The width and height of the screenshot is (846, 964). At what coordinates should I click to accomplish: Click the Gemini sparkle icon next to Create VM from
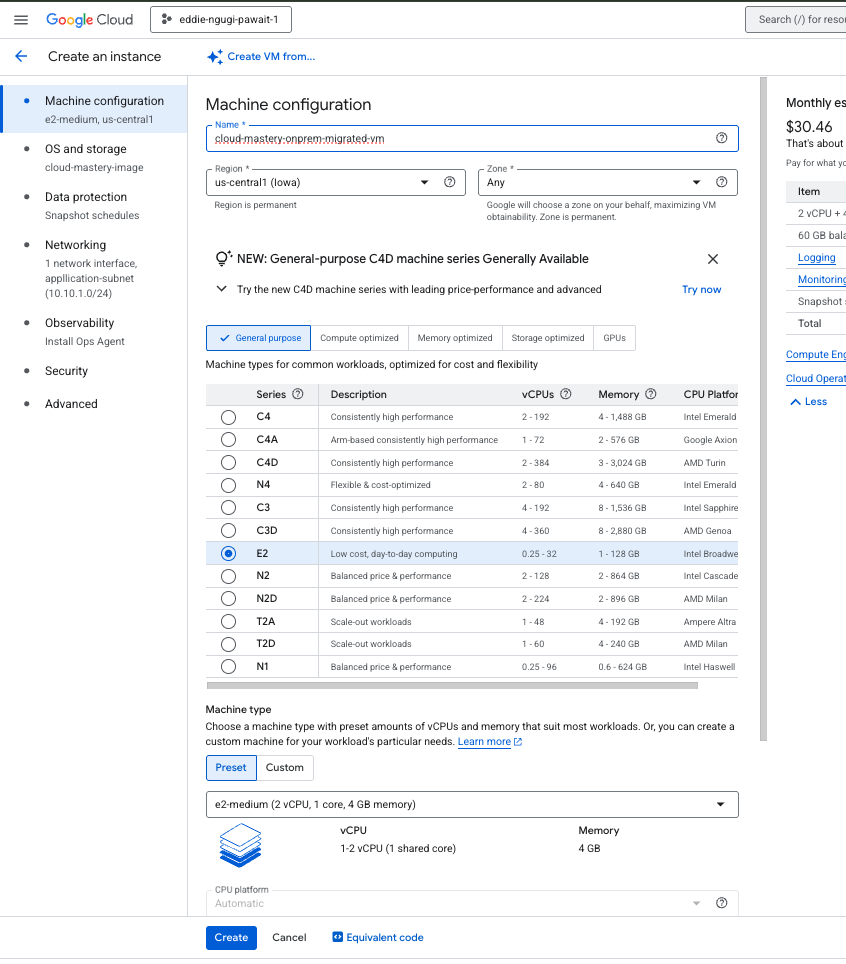pos(214,57)
